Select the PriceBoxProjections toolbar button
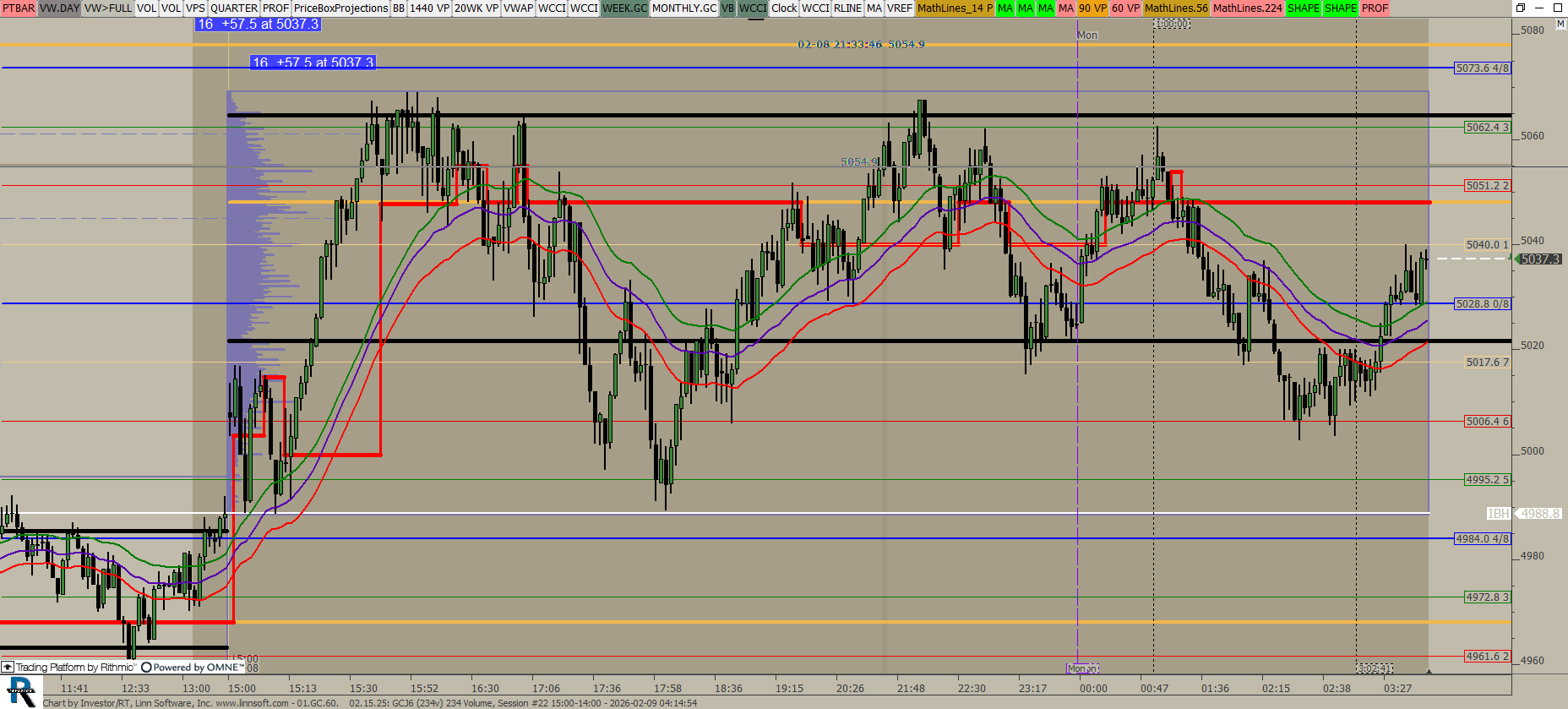 click(340, 8)
